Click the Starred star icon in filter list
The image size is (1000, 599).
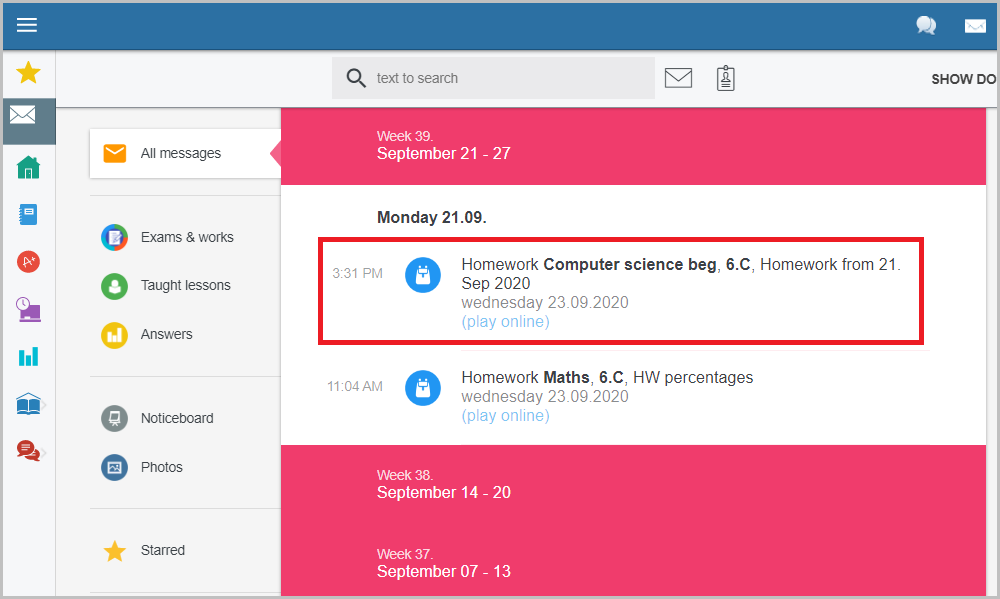point(115,551)
